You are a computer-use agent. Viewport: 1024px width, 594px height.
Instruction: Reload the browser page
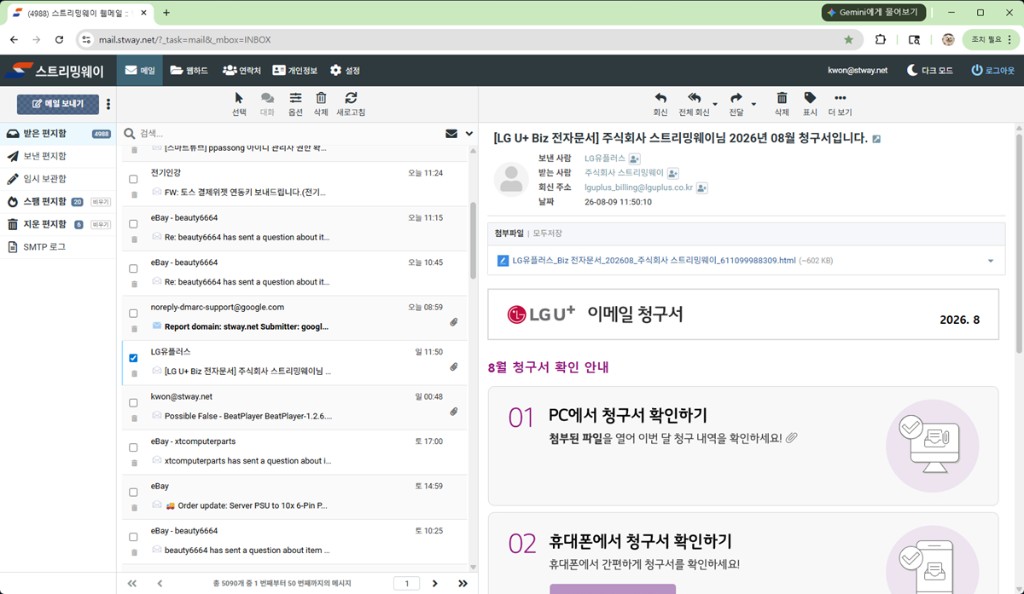(x=59, y=40)
